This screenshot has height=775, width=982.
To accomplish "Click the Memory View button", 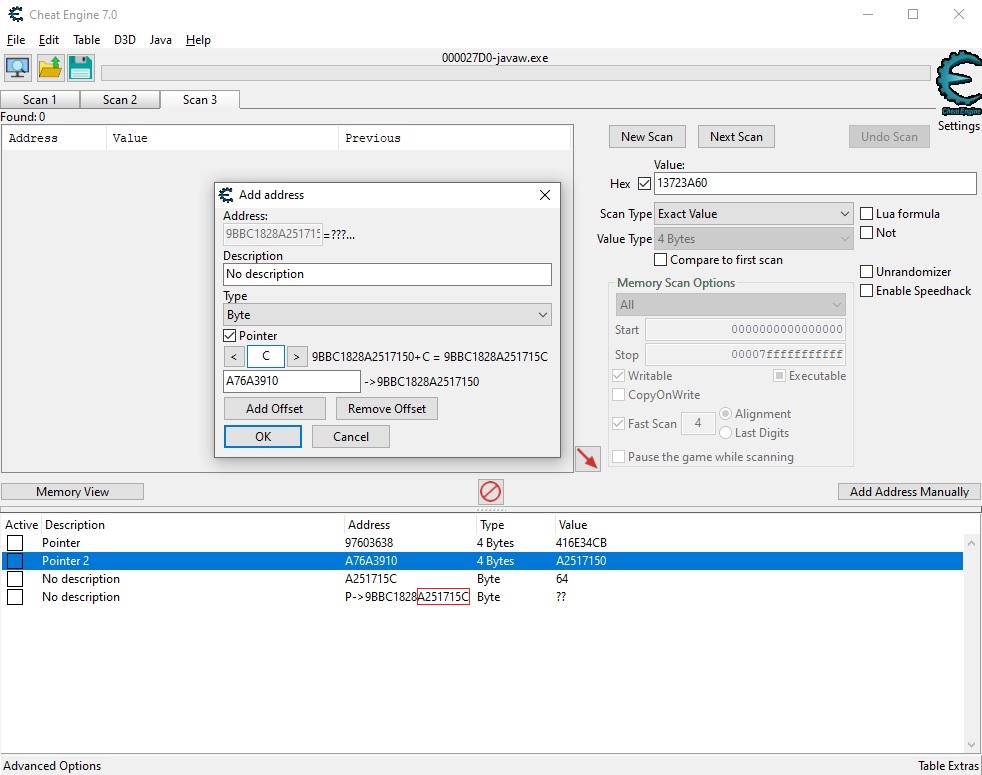I will pyautogui.click(x=72, y=492).
